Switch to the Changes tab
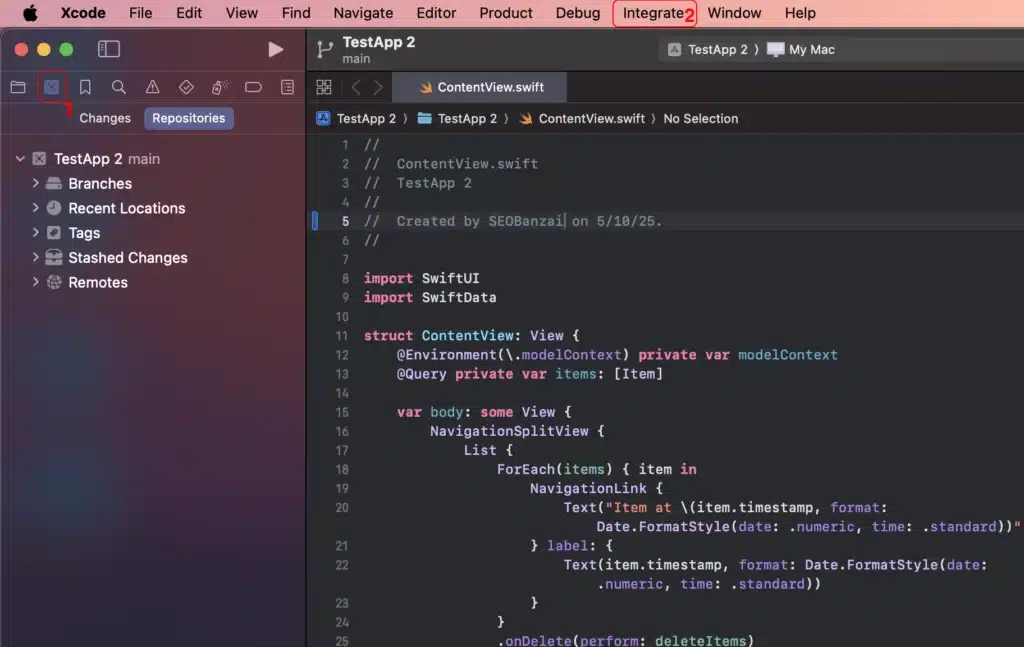This screenshot has width=1024, height=647. coord(105,118)
